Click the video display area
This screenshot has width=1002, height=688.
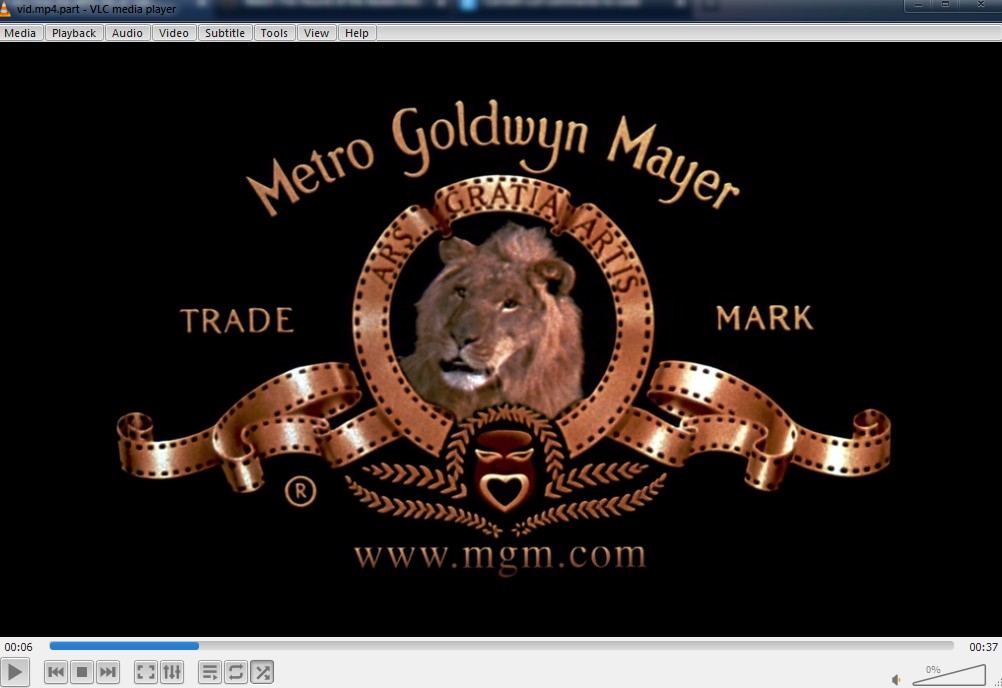click(501, 339)
